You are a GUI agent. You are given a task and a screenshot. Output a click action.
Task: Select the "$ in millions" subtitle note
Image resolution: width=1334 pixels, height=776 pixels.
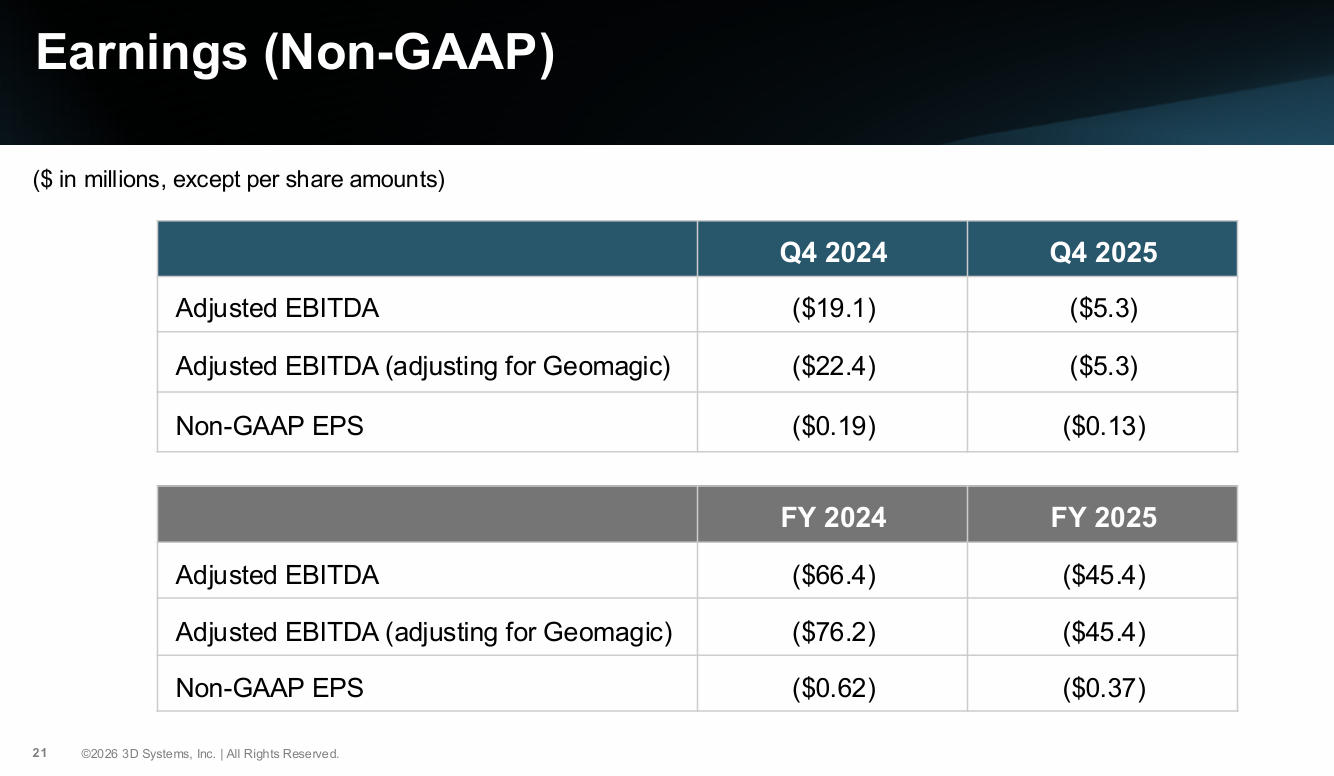click(239, 179)
